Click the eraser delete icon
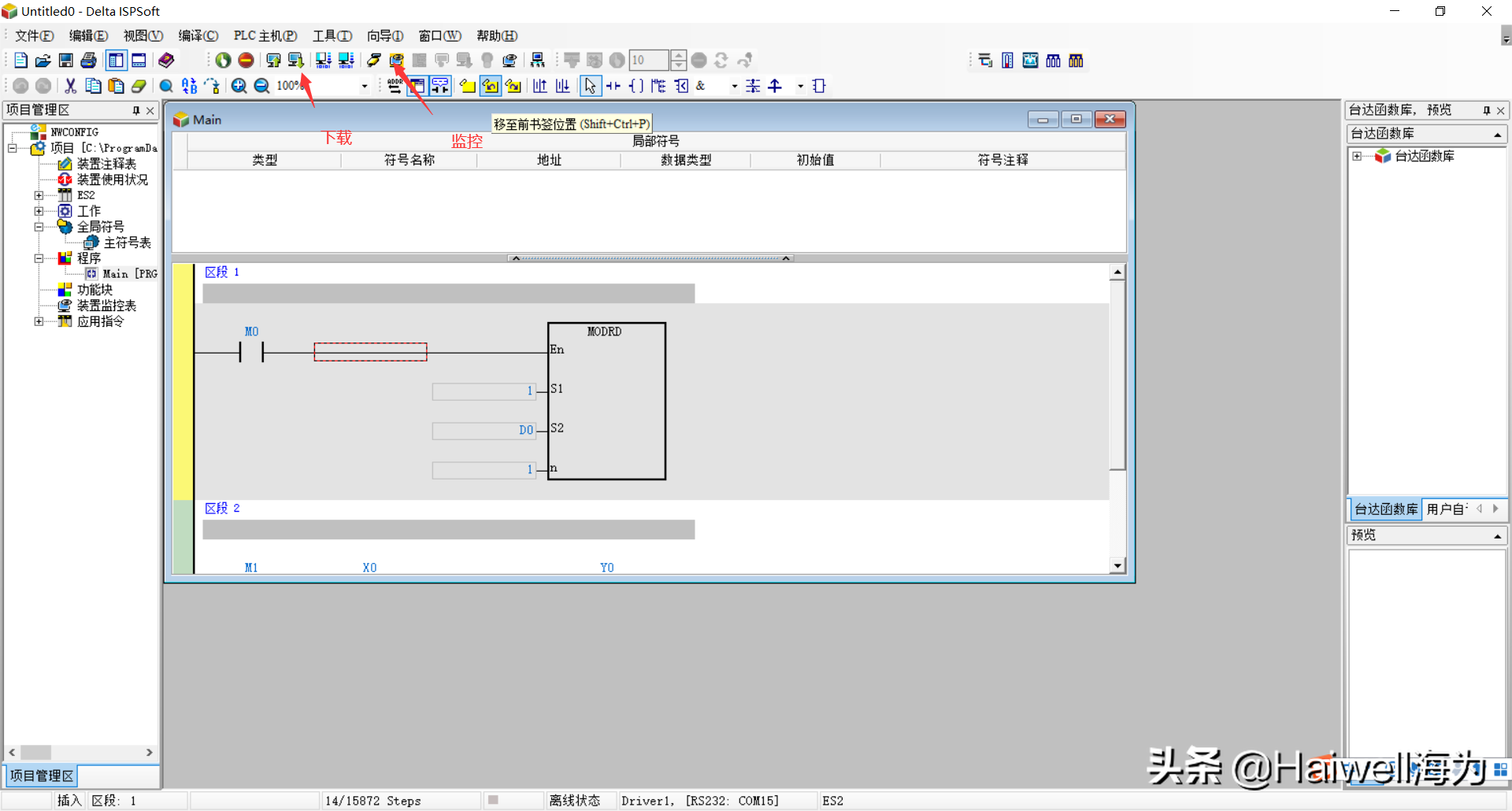The image size is (1512, 811). pos(139,86)
